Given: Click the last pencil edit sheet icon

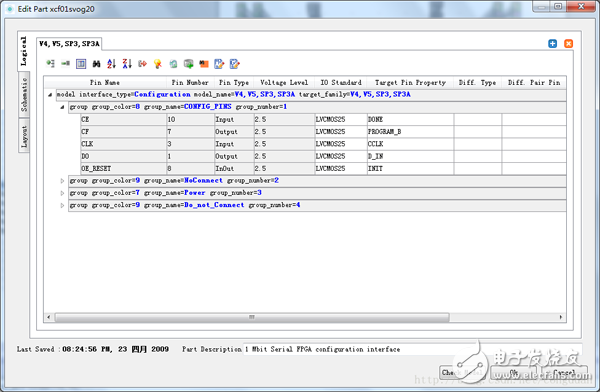Looking at the screenshot, I should [x=235, y=64].
